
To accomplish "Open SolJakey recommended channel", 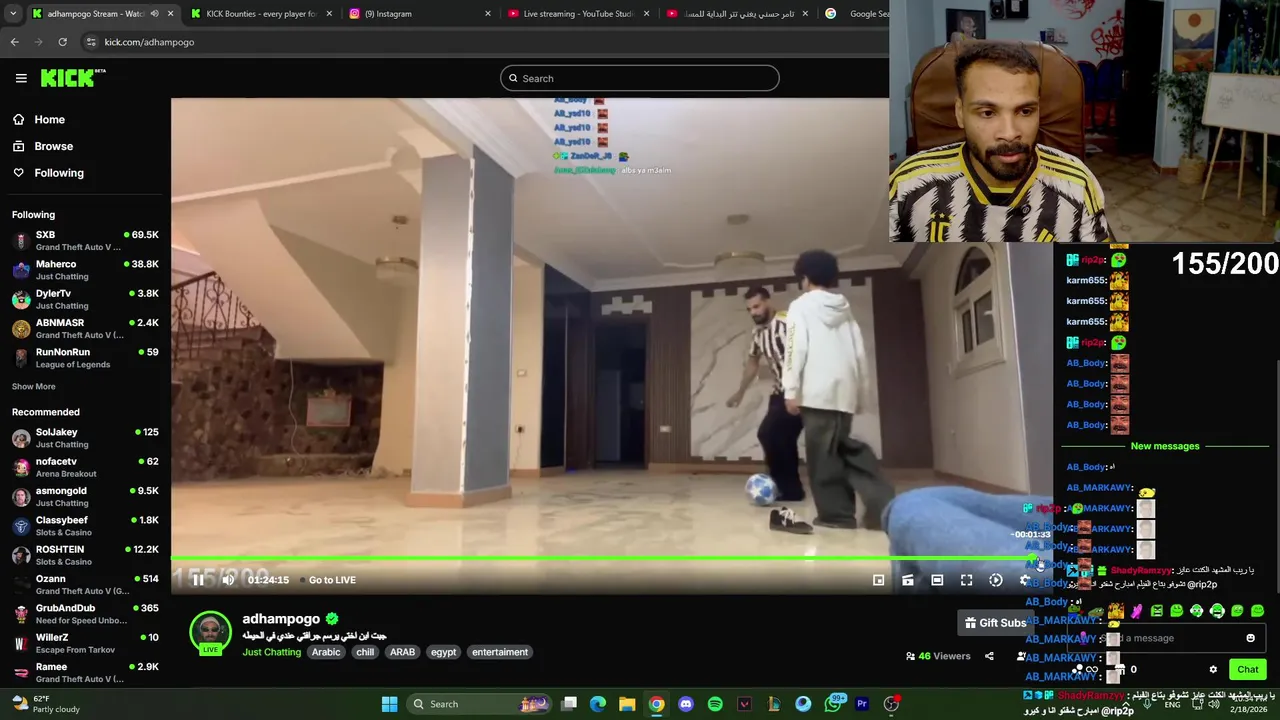I will pyautogui.click(x=85, y=438).
